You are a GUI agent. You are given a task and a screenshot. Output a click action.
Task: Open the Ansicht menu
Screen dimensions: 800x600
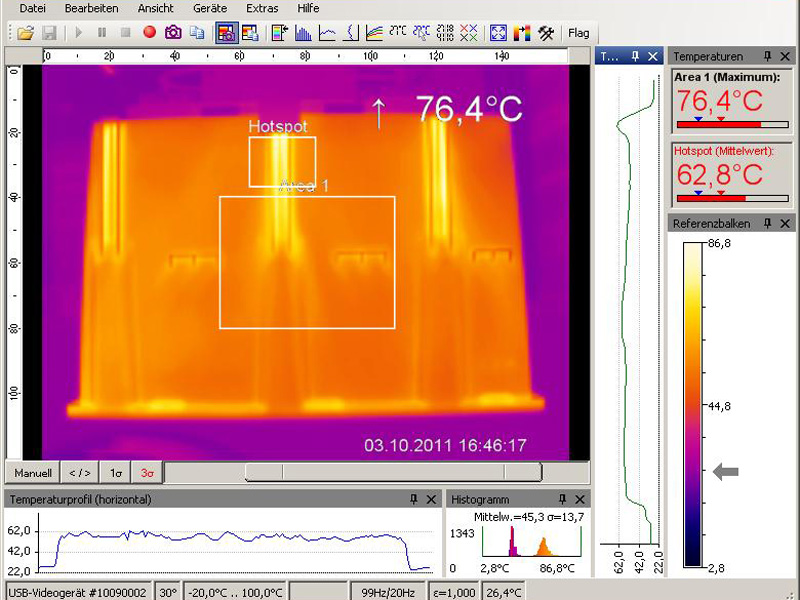(156, 8)
